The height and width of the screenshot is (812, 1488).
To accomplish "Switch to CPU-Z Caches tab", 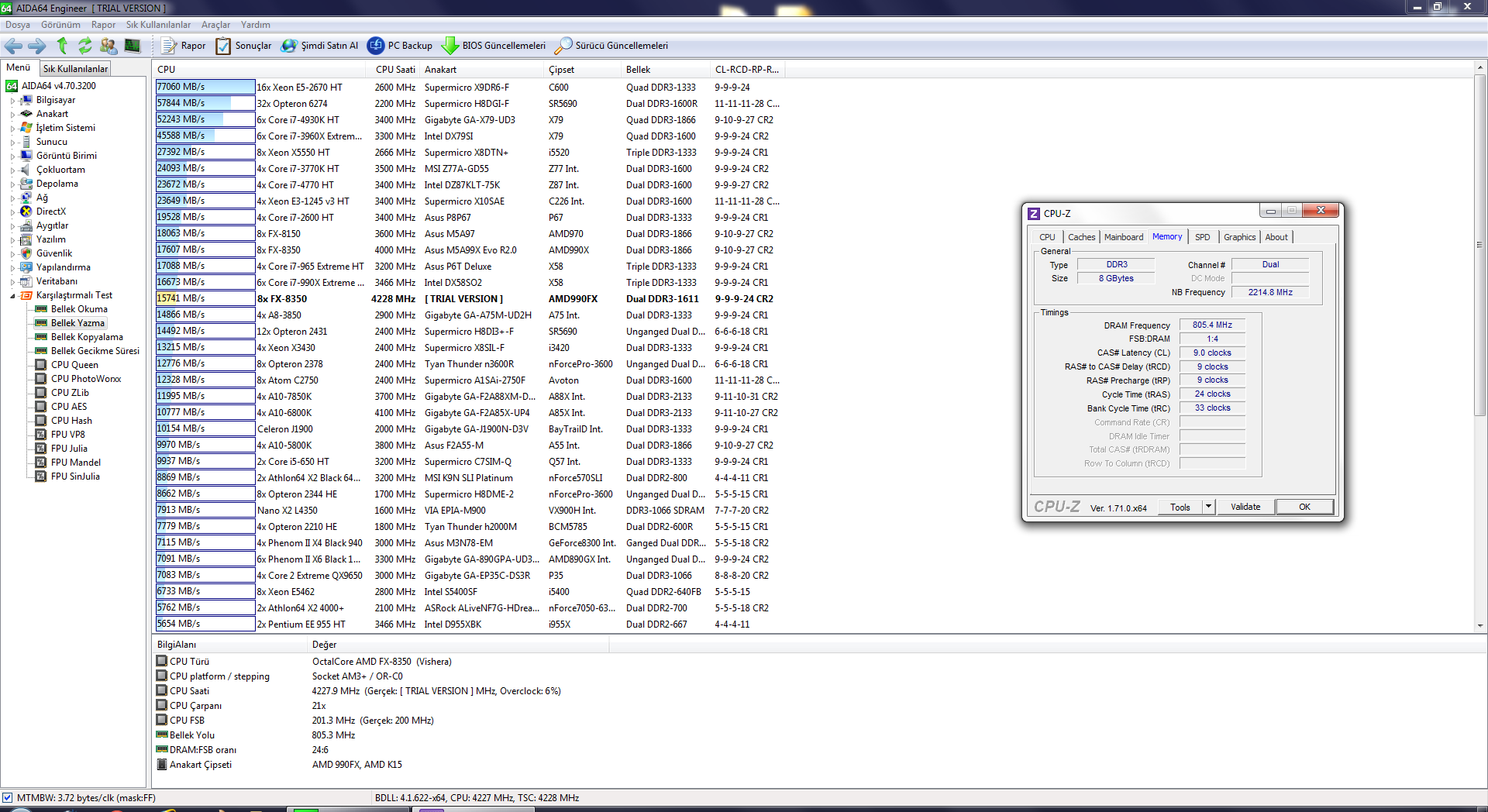I will tap(1081, 237).
